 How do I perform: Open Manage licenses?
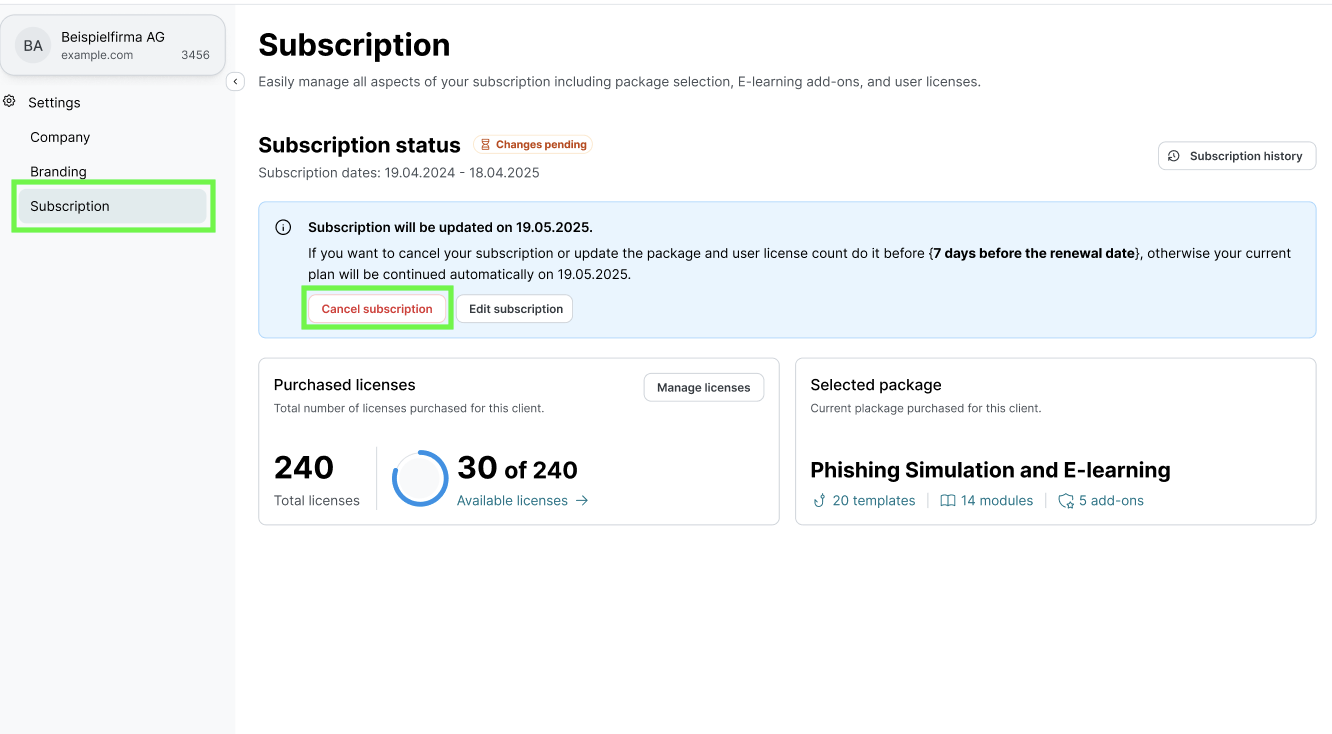coord(703,387)
